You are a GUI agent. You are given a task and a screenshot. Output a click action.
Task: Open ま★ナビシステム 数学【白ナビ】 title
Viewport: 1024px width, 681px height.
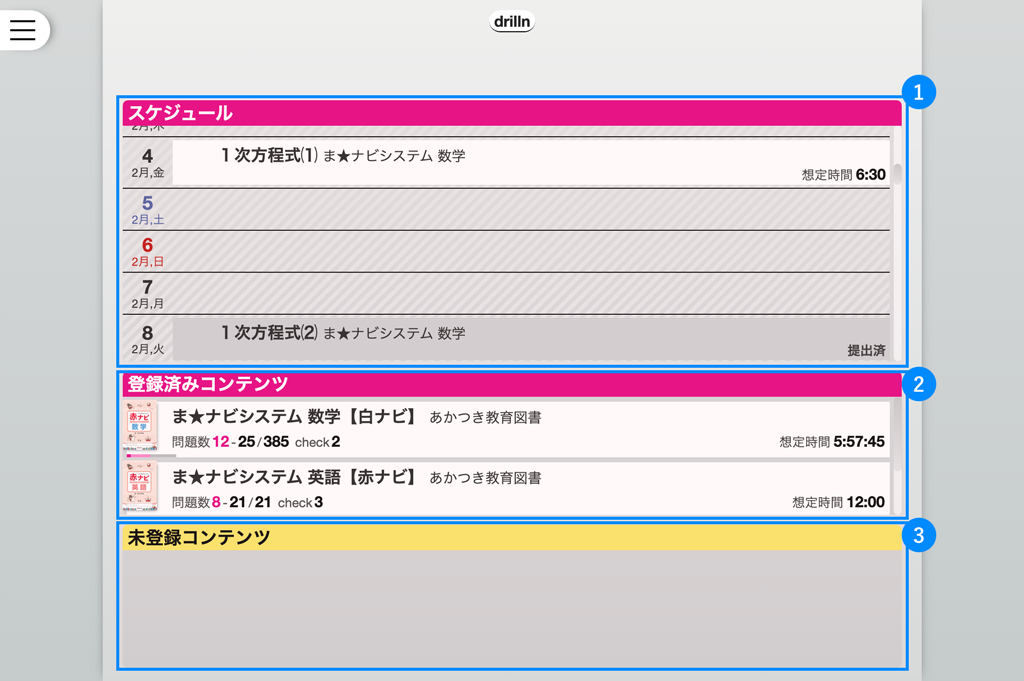[x=295, y=417]
